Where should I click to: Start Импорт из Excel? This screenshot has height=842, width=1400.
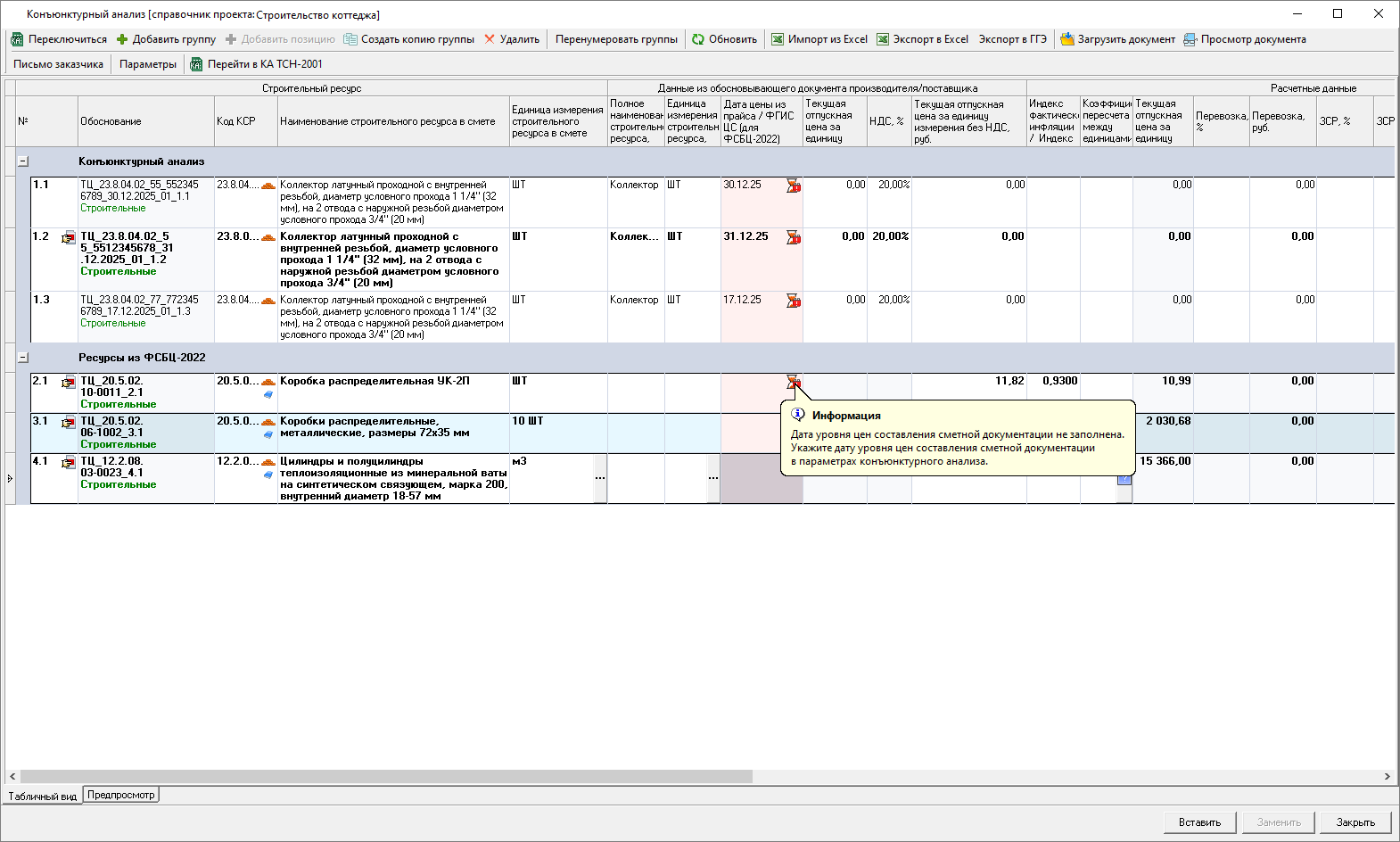819,39
